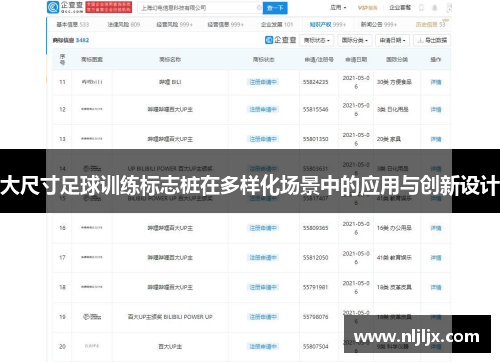
Task: Open the 历史信息 53 VIP tab
Action: (431, 24)
